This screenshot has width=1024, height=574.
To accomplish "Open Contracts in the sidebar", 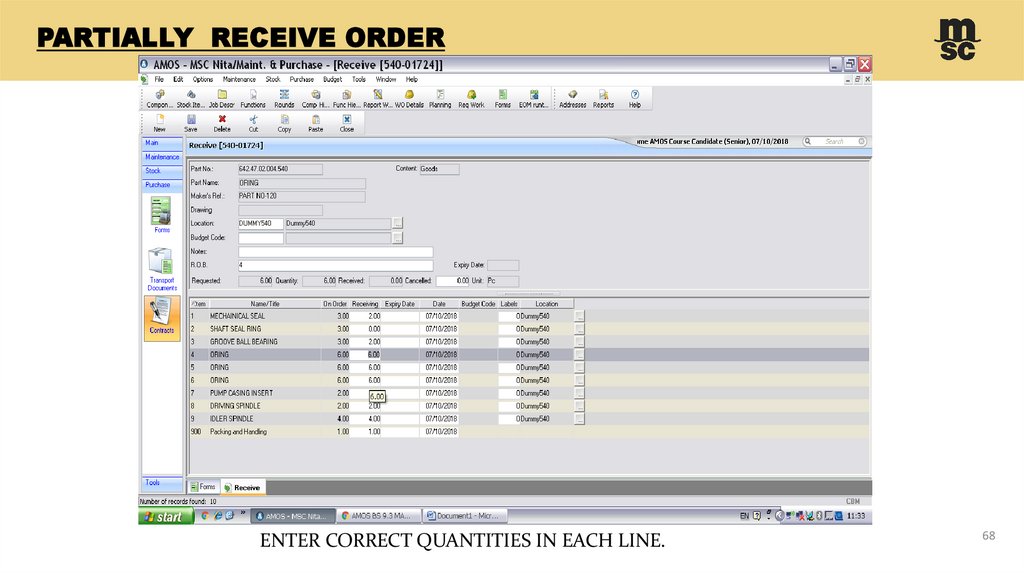I will 161,317.
